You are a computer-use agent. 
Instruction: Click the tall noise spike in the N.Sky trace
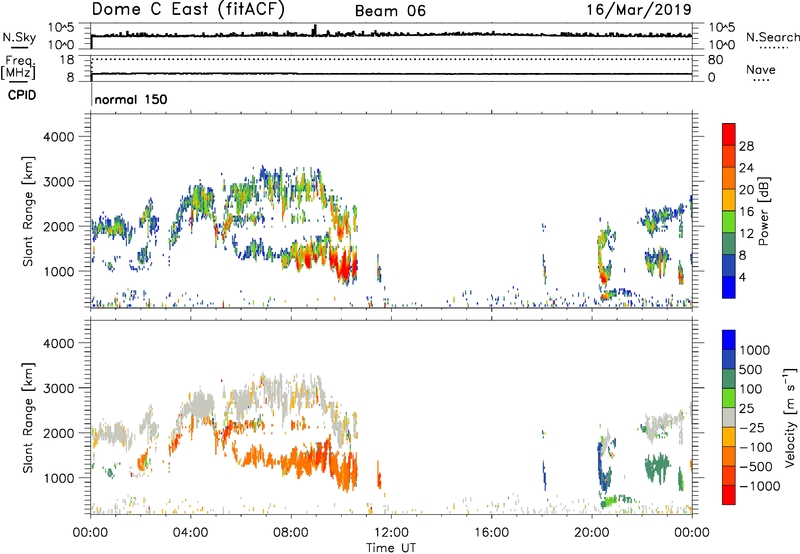(315, 30)
